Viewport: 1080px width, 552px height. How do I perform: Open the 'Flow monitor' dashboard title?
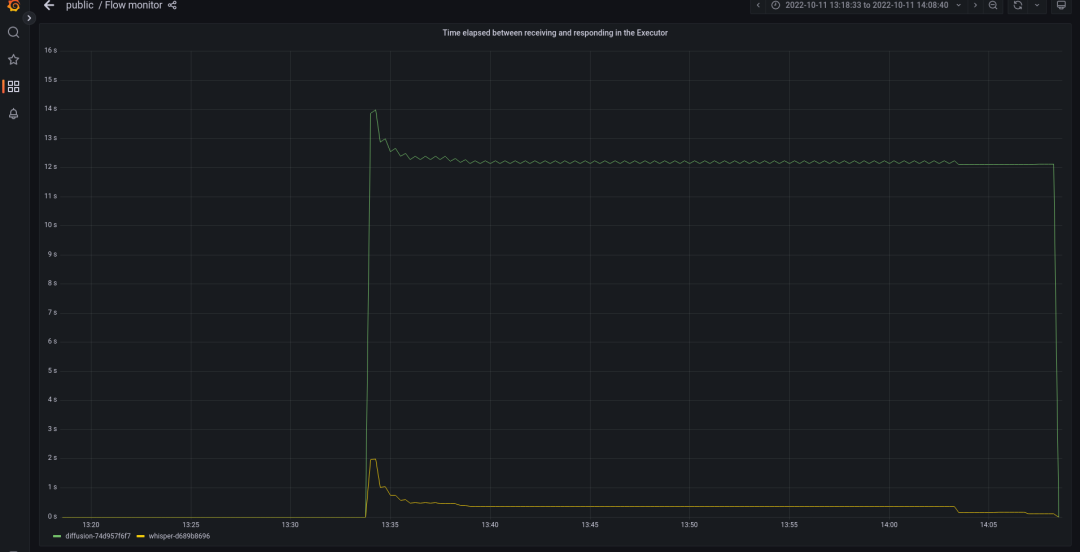coord(134,6)
